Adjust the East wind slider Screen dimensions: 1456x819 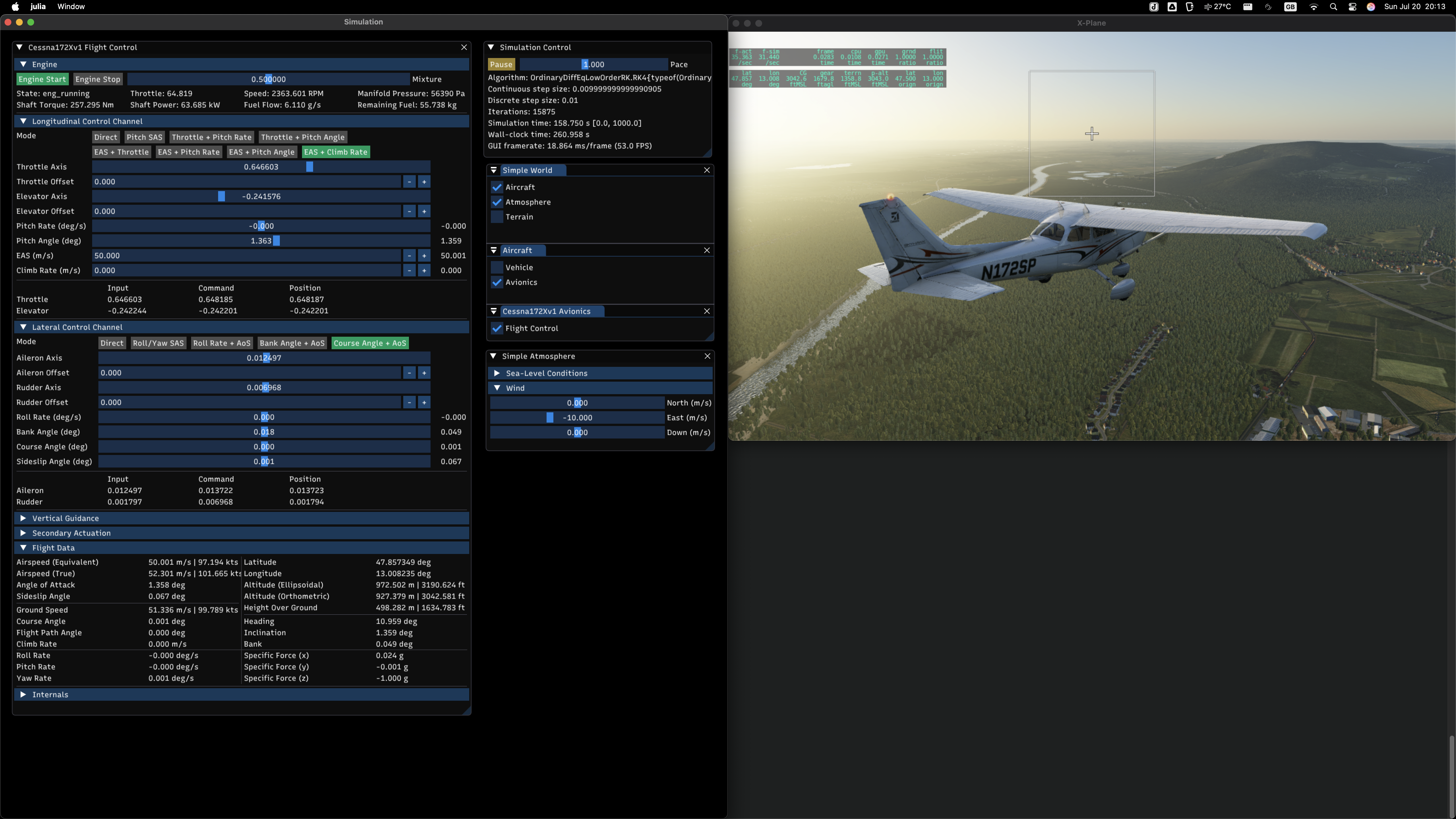577,418
